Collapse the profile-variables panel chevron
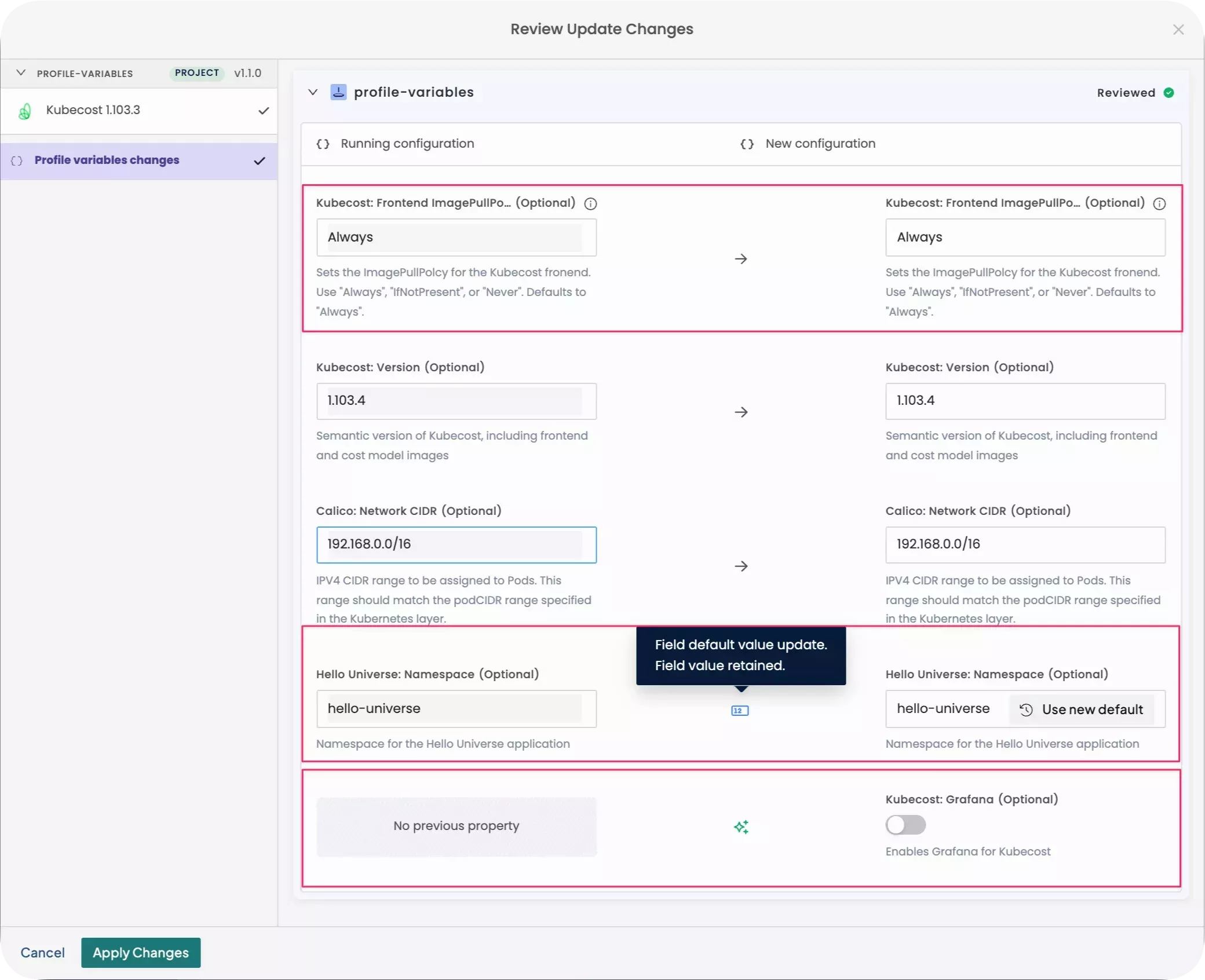1205x980 pixels. (313, 92)
